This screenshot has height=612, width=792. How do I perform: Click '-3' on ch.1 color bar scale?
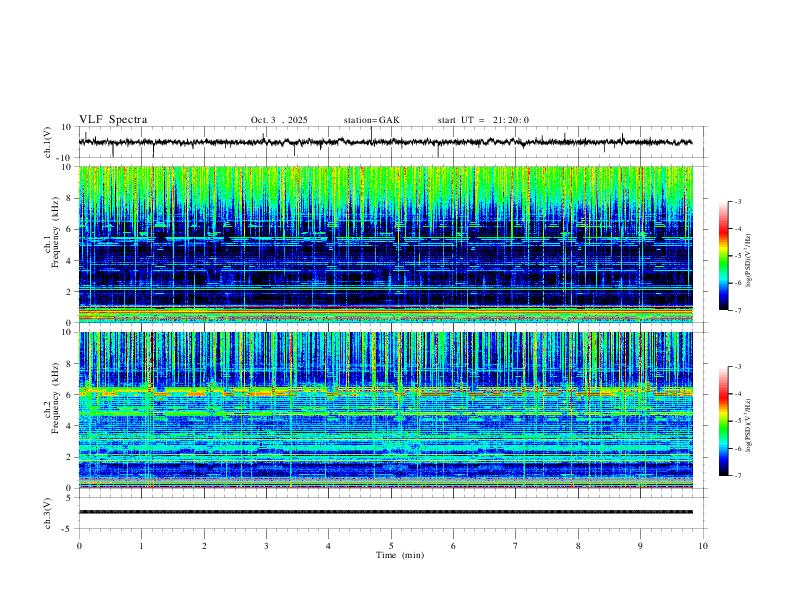[737, 201]
